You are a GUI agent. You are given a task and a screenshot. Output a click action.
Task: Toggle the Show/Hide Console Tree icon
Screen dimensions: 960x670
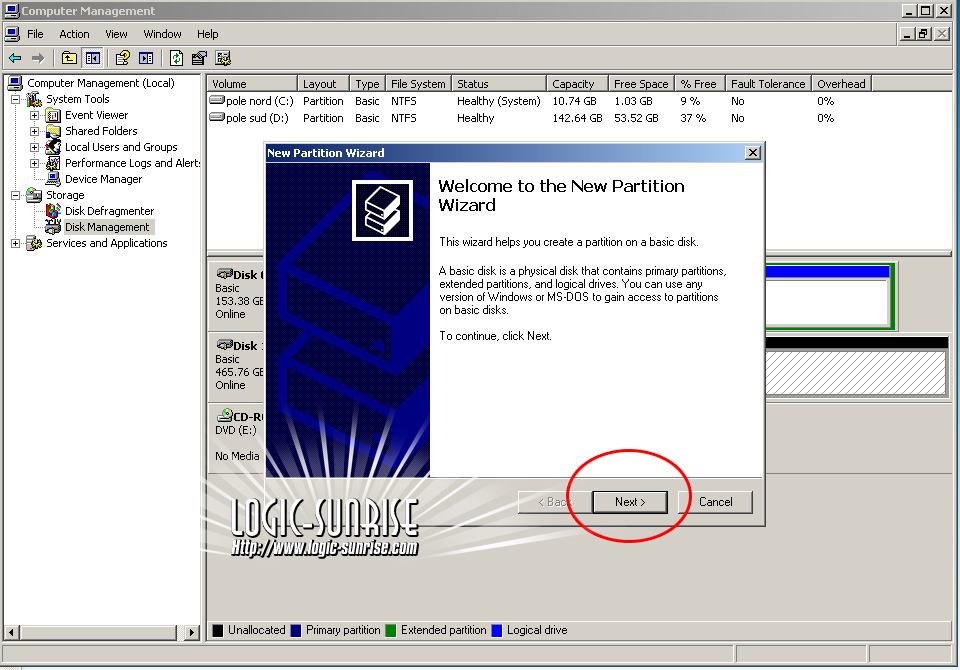[92, 58]
